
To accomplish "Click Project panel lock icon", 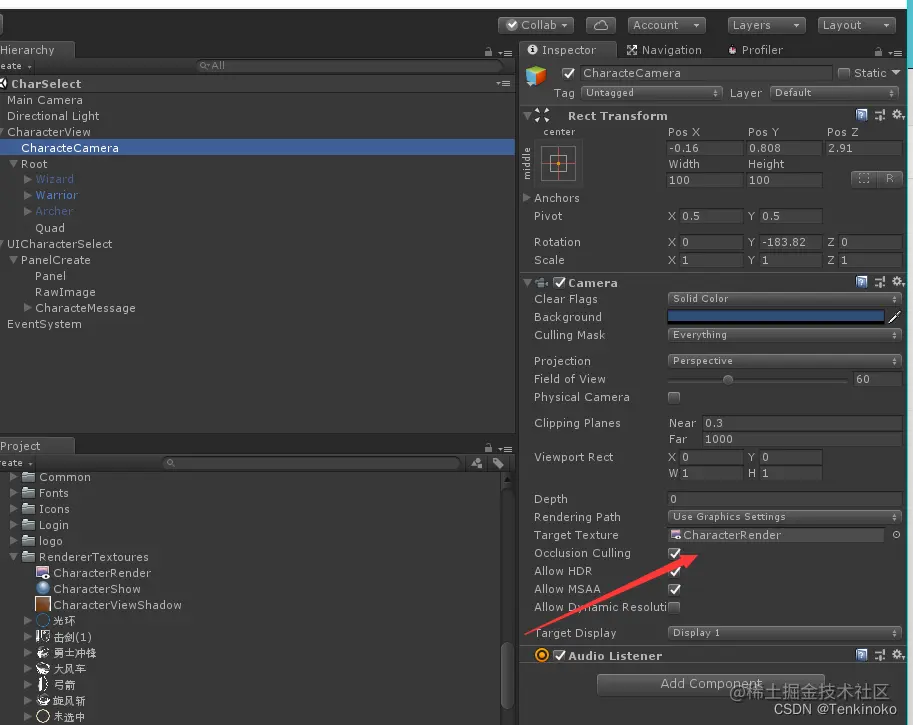I will click(488, 448).
